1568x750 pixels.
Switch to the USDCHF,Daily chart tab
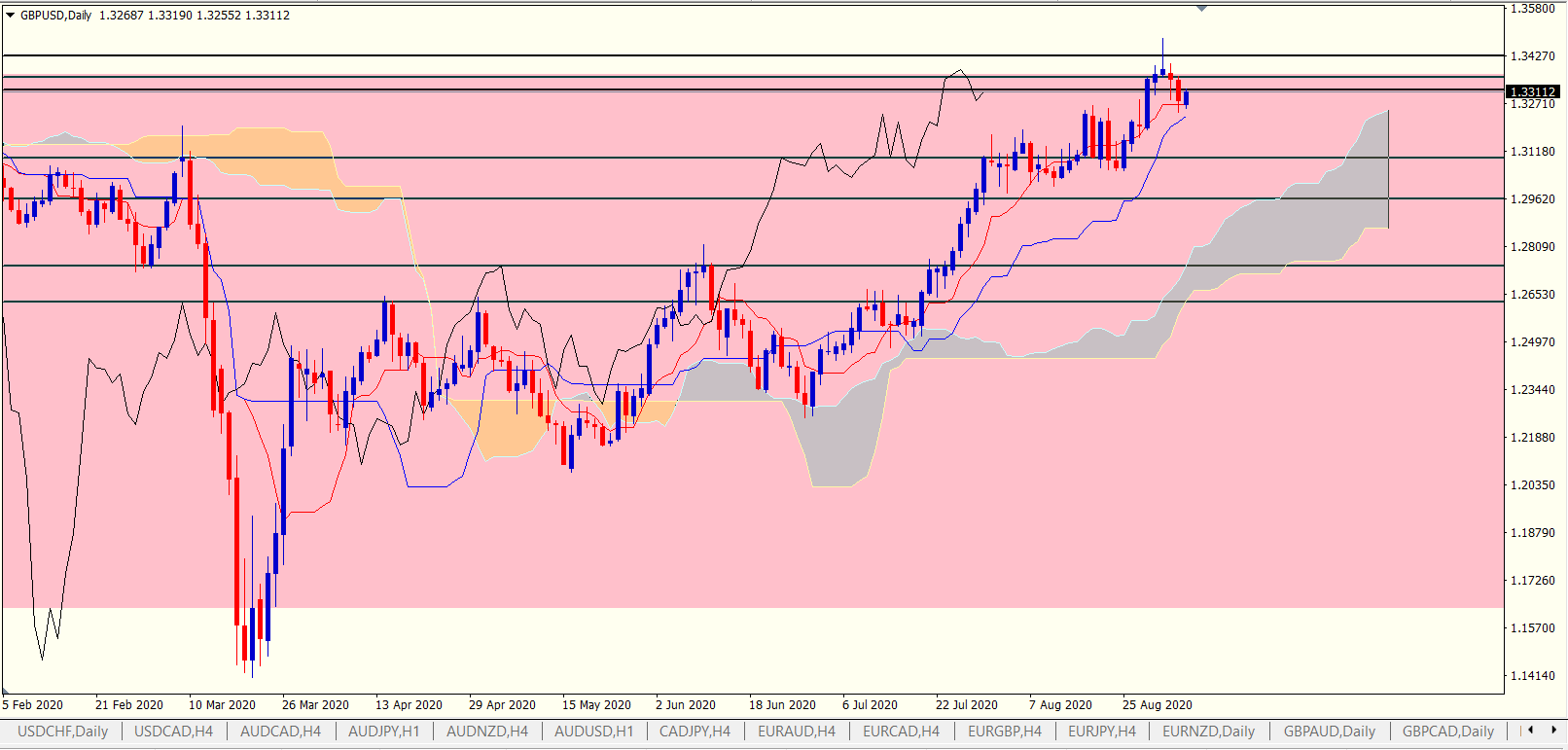[x=63, y=732]
